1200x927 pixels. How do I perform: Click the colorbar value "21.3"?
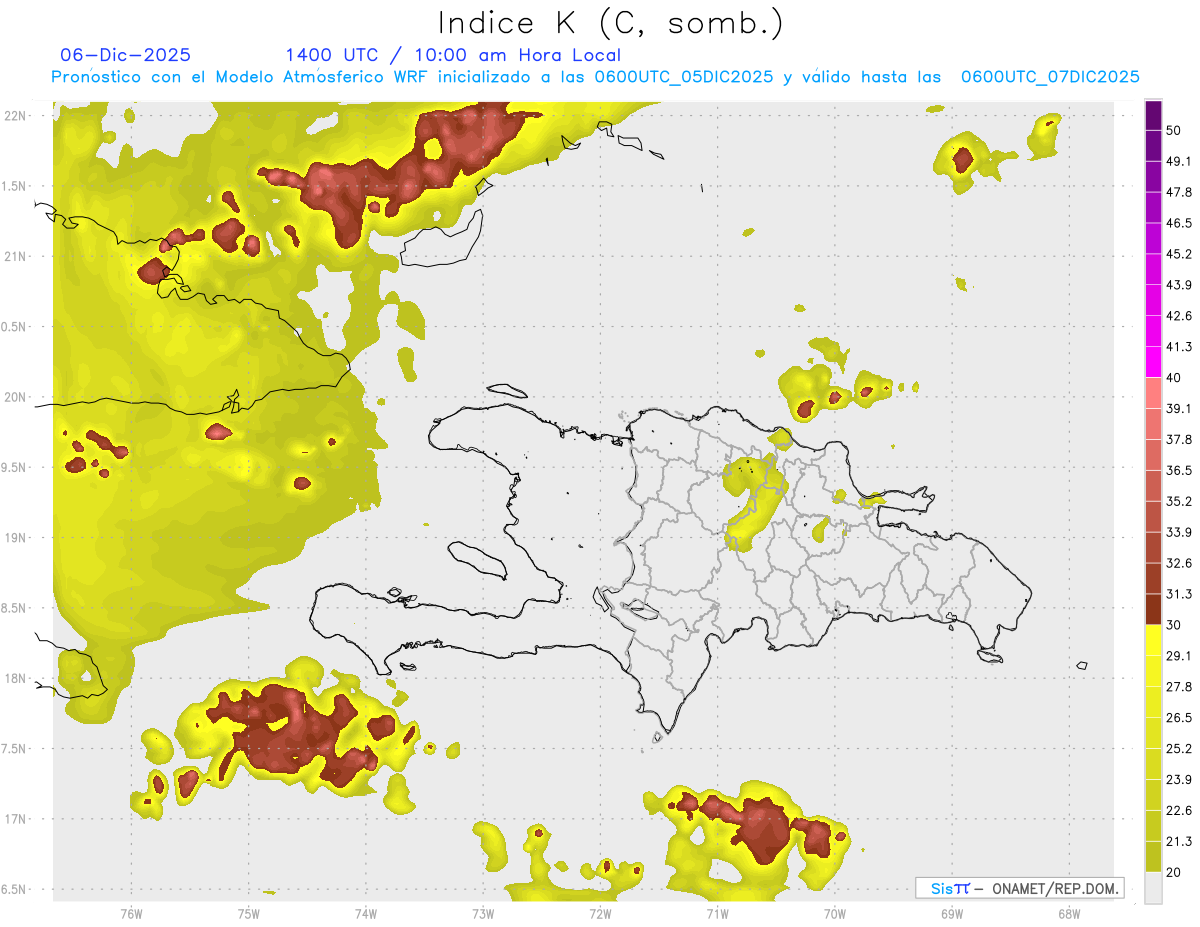(1179, 842)
